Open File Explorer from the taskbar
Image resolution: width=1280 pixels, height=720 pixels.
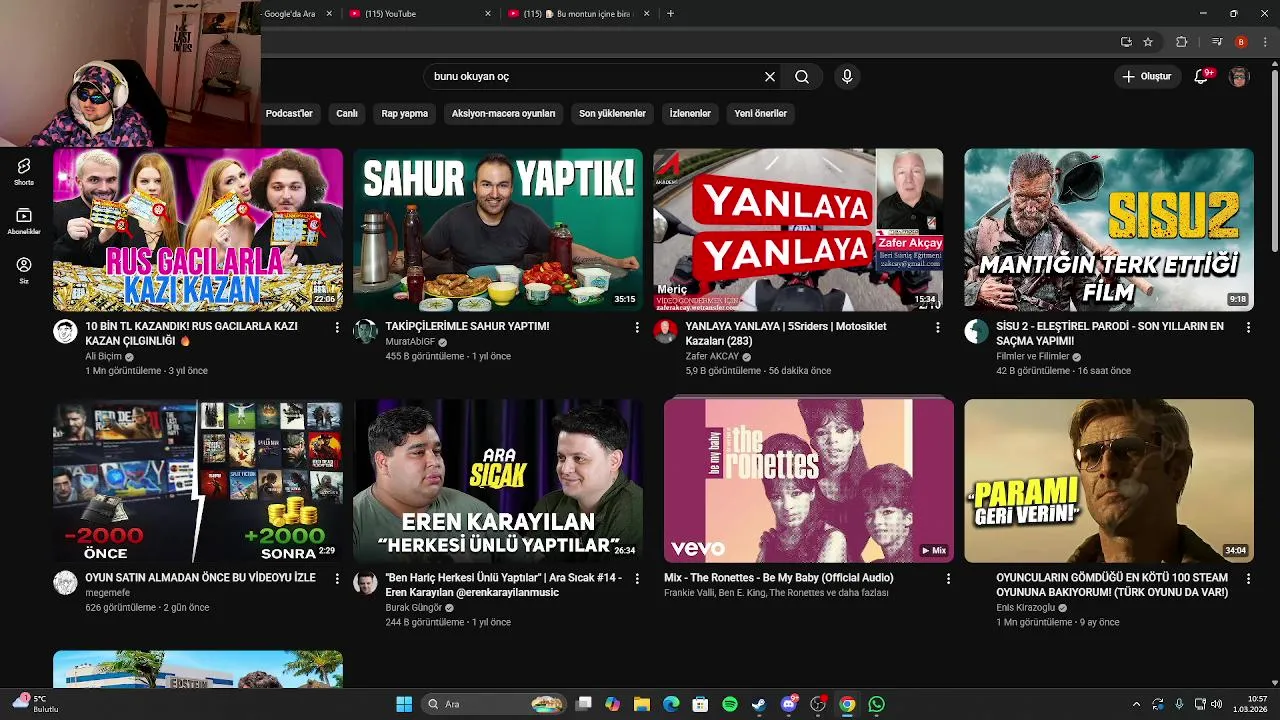point(642,704)
